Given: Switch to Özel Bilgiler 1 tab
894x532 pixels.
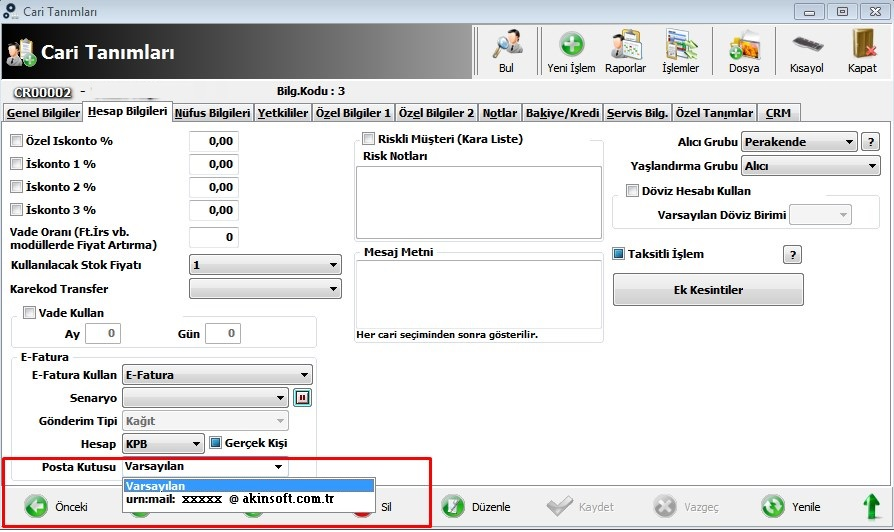Looking at the screenshot, I should tap(353, 113).
